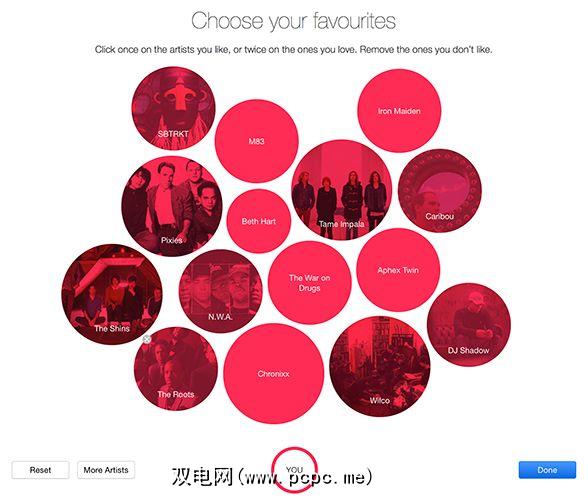Select the DJ Shadow bubble
The image size is (588, 500).
point(468,325)
